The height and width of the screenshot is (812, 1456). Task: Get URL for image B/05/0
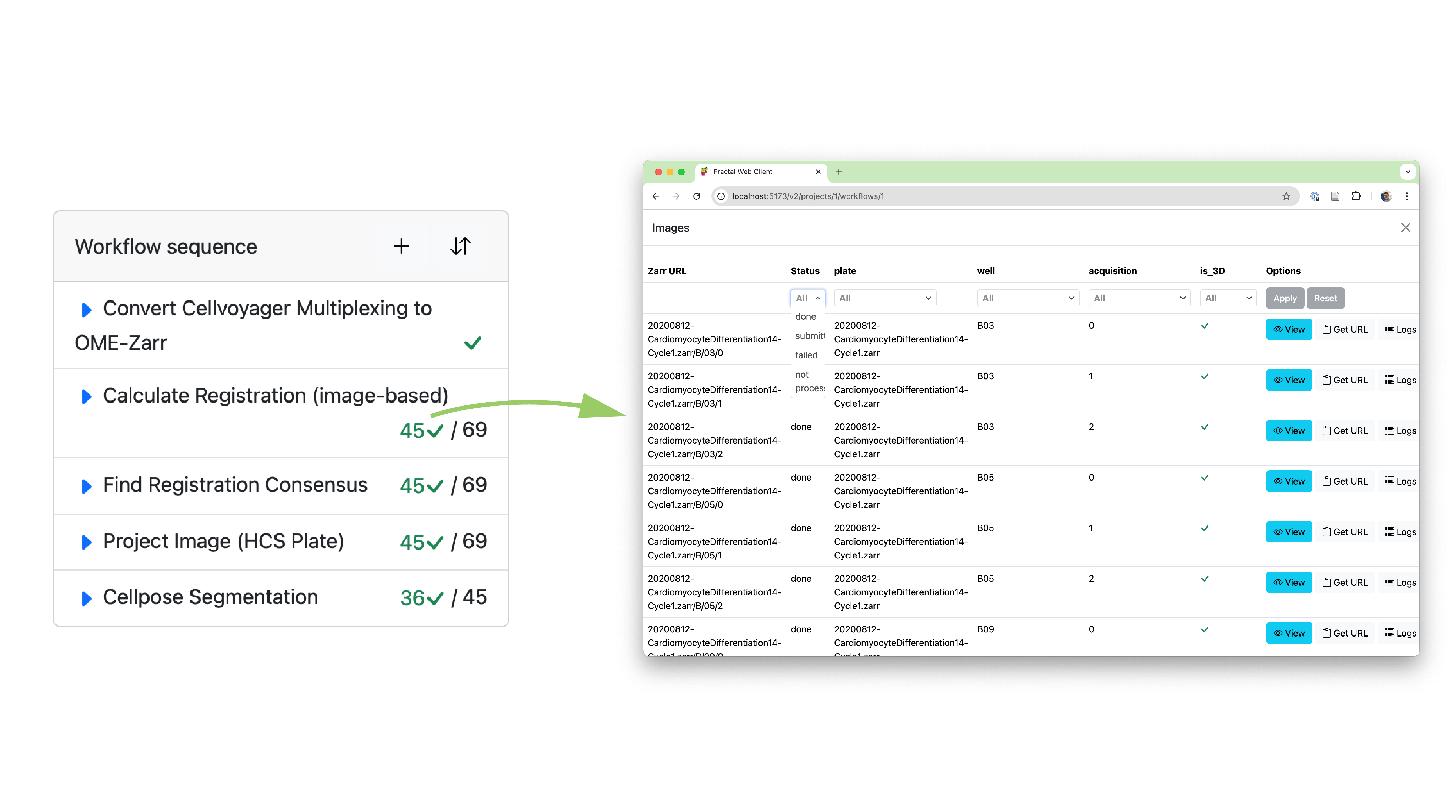1345,481
